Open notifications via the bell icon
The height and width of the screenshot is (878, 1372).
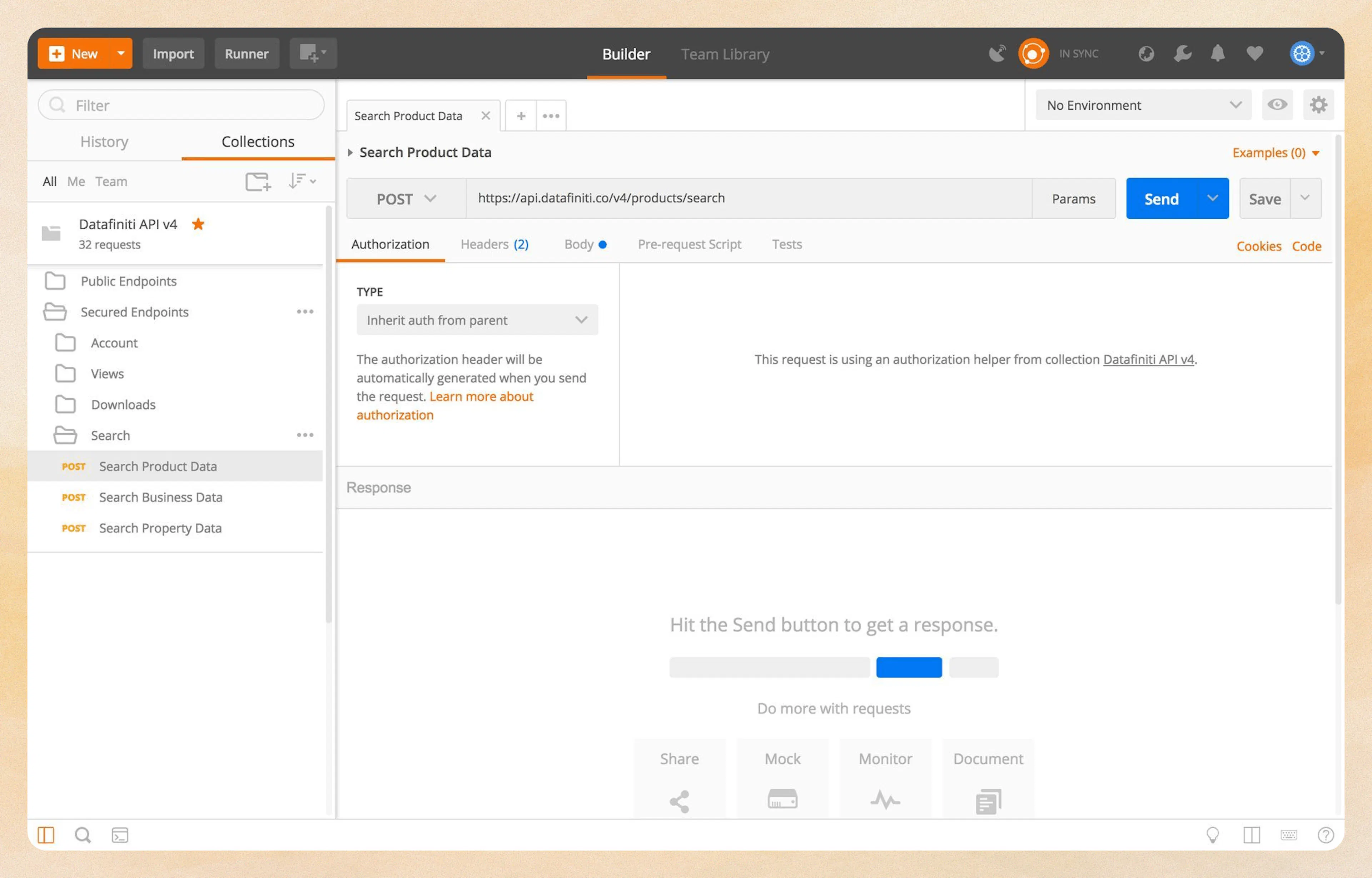coord(1218,53)
